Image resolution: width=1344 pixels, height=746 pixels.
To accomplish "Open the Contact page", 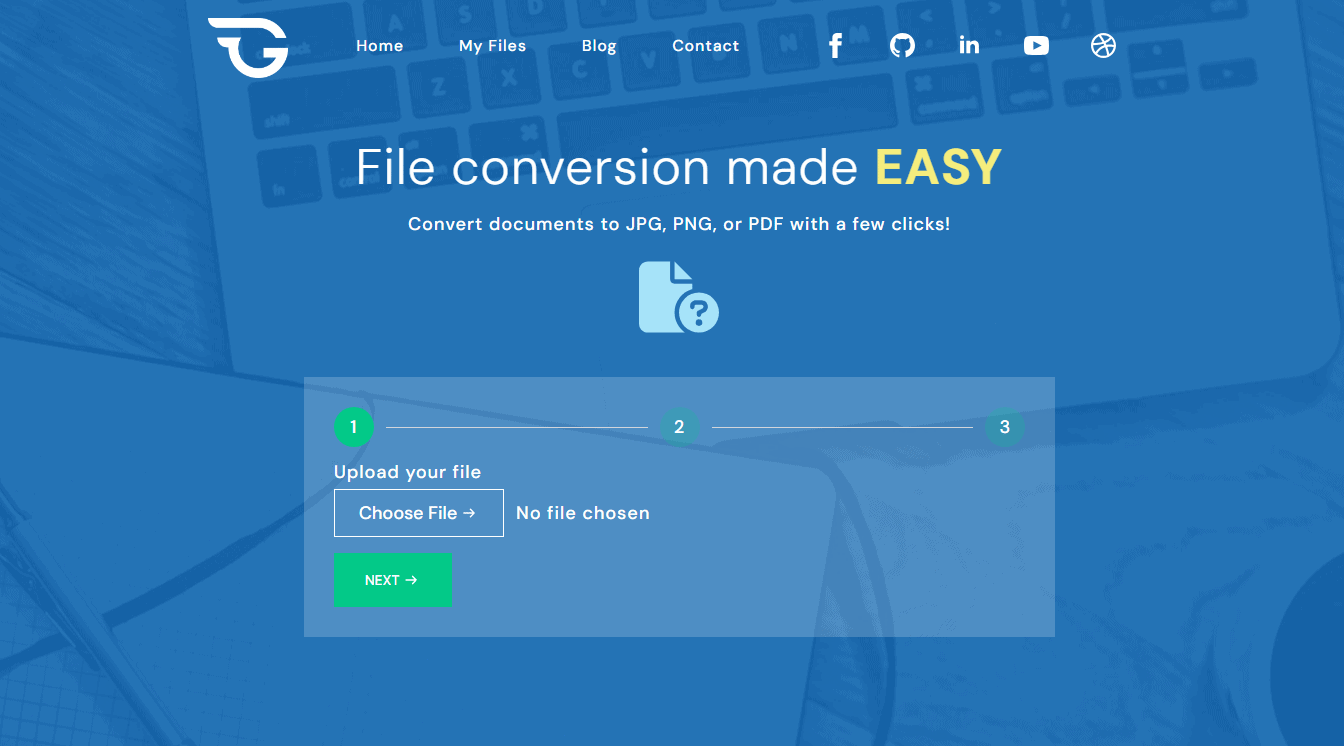I will pyautogui.click(x=706, y=46).
